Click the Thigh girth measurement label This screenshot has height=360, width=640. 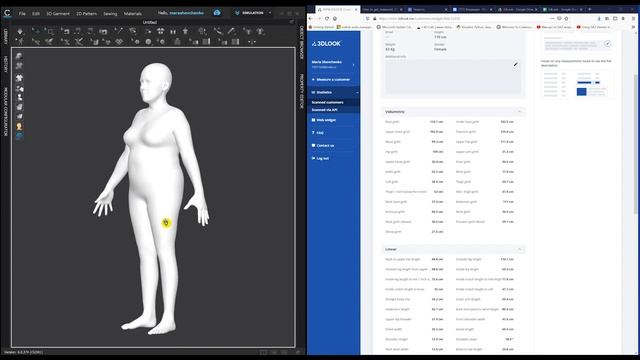pos(463,182)
